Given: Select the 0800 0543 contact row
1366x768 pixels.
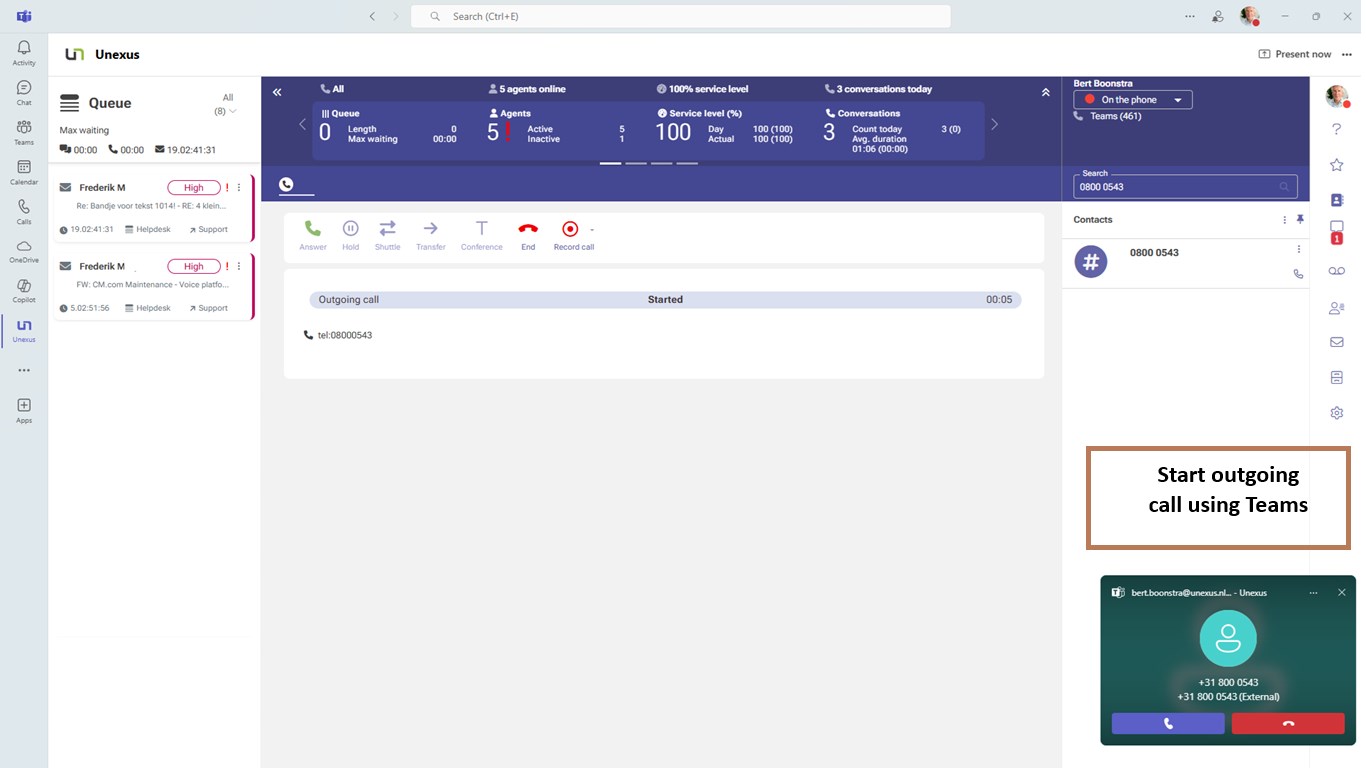Looking at the screenshot, I should [x=1186, y=263].
